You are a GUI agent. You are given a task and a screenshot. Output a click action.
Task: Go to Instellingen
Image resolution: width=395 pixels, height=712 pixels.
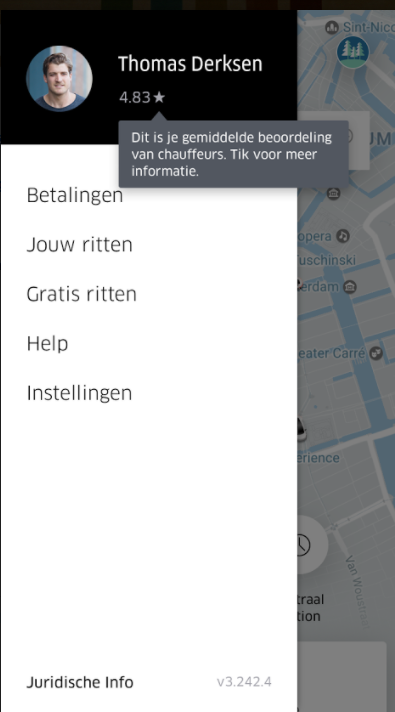pyautogui.click(x=79, y=393)
